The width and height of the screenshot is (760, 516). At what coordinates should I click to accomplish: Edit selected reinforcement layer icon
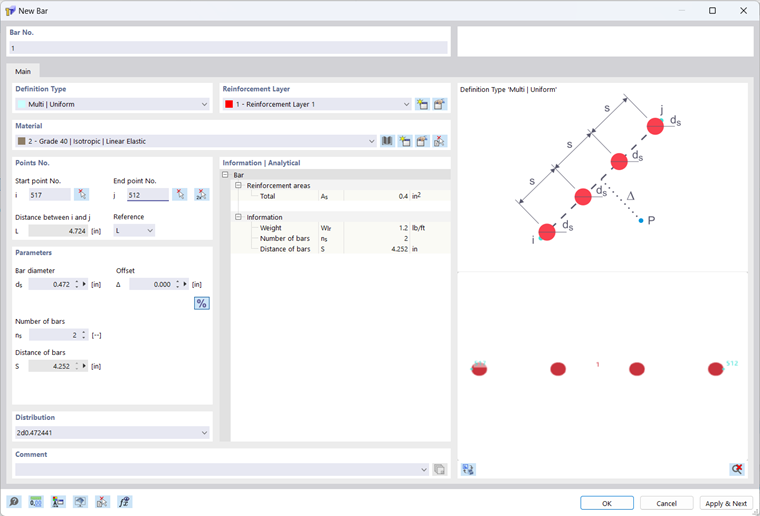440,104
